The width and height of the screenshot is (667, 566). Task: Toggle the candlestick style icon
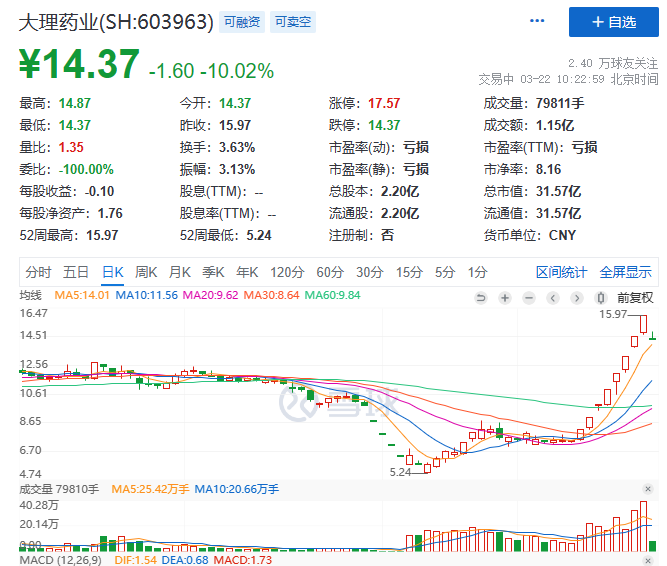pyautogui.click(x=601, y=298)
